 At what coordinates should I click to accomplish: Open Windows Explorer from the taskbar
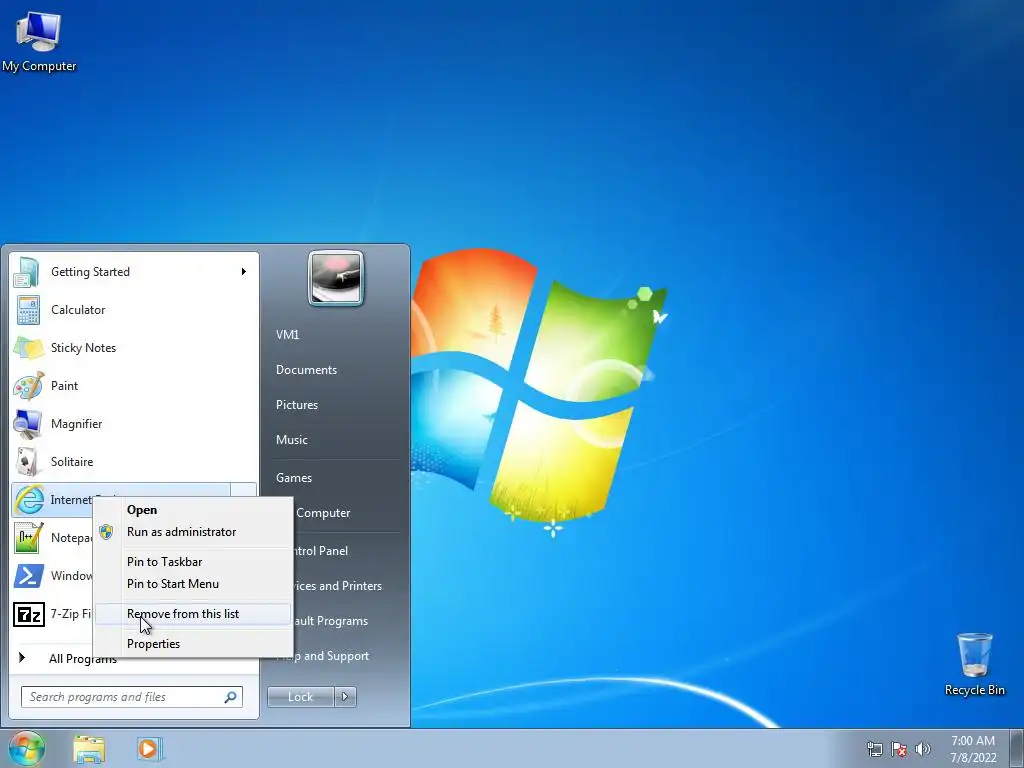pos(89,749)
